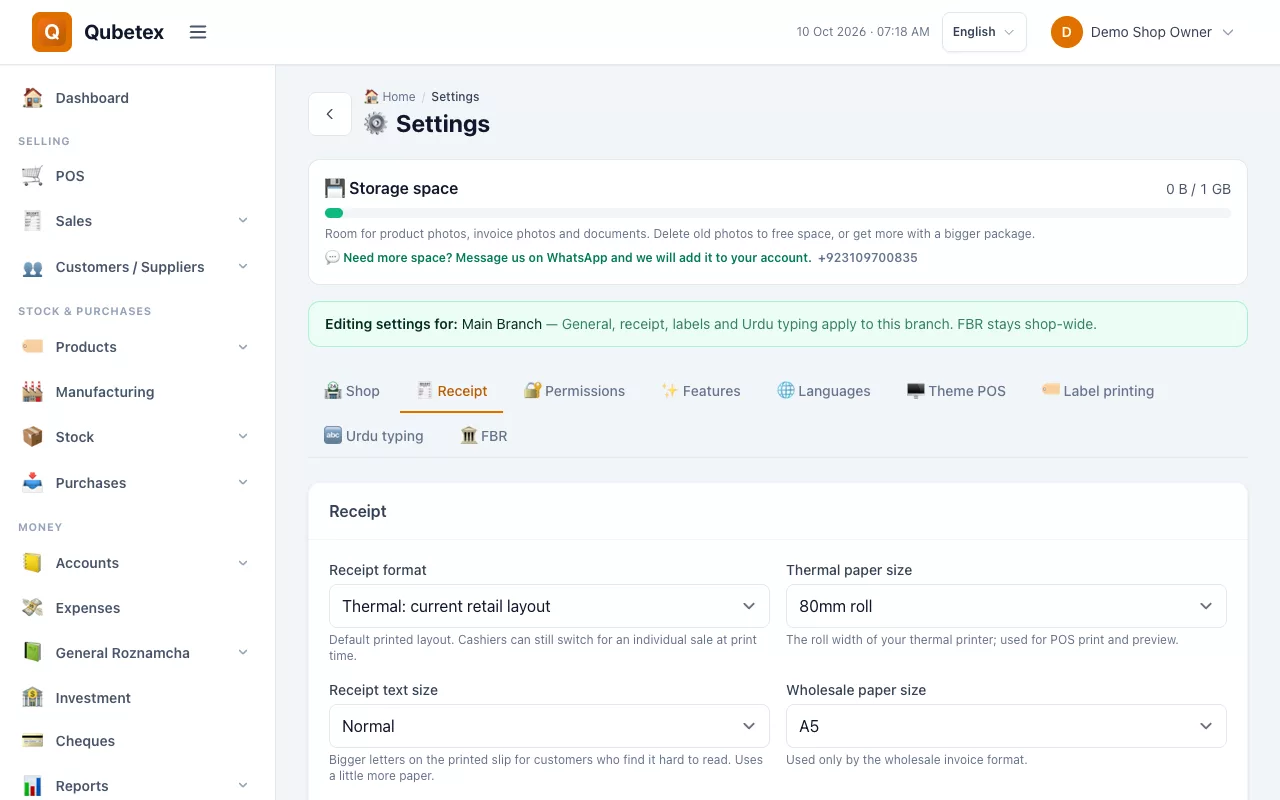Viewport: 1280px width, 800px height.
Task: Expand the Customers / Suppliers chevron
Action: click(x=243, y=267)
